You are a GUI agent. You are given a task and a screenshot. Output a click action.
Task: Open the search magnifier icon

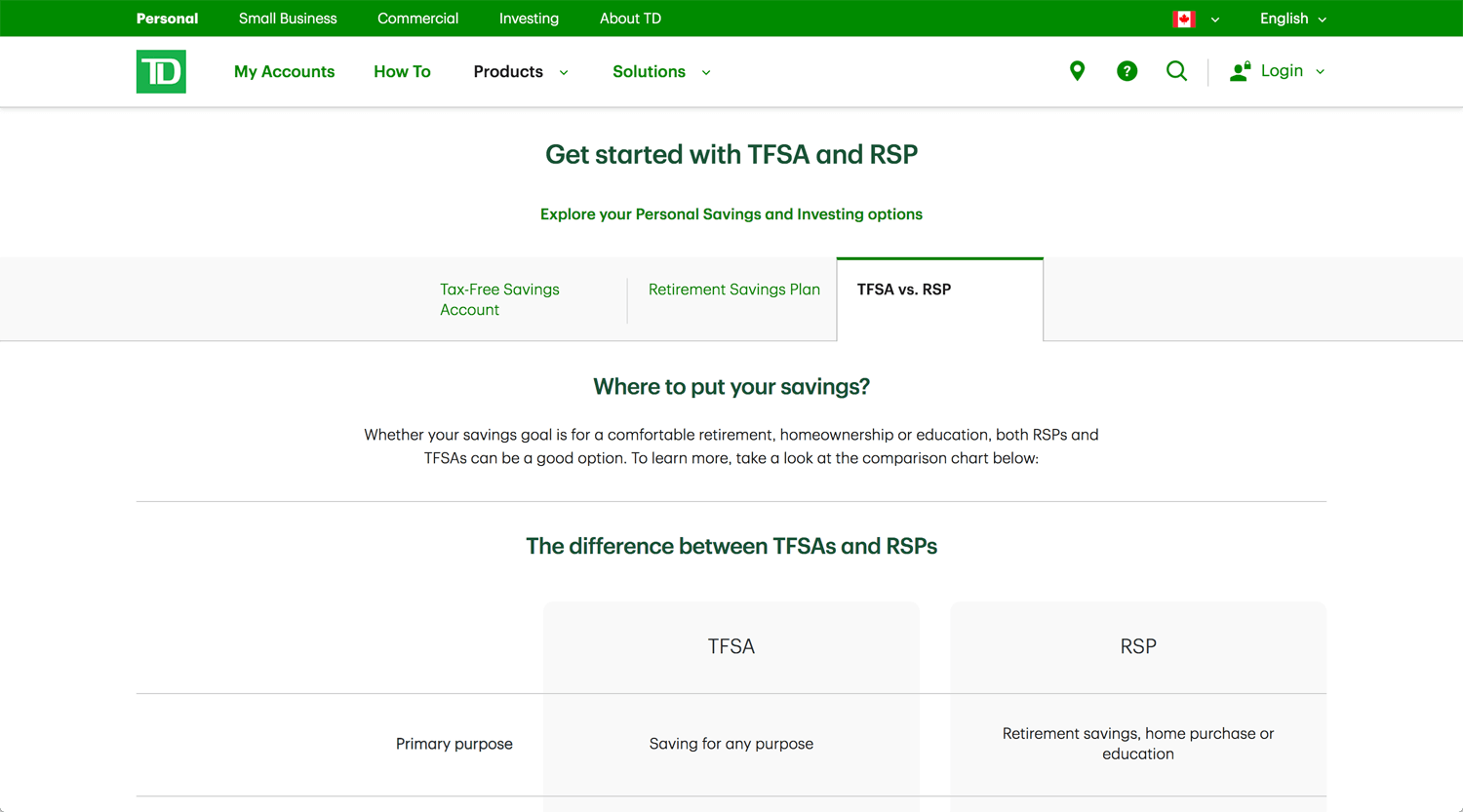[x=1177, y=71]
